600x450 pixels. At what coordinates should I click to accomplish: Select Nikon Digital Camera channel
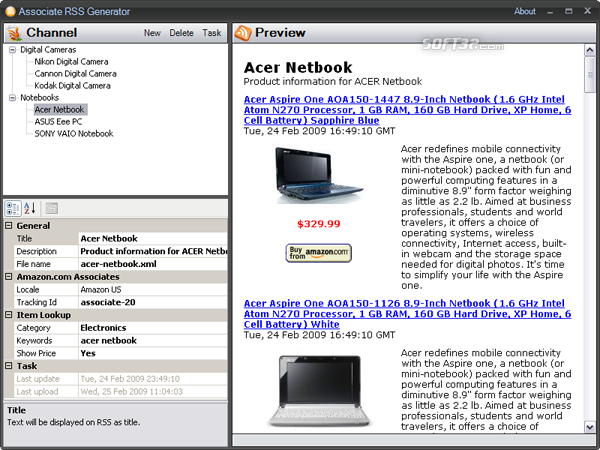(71, 62)
